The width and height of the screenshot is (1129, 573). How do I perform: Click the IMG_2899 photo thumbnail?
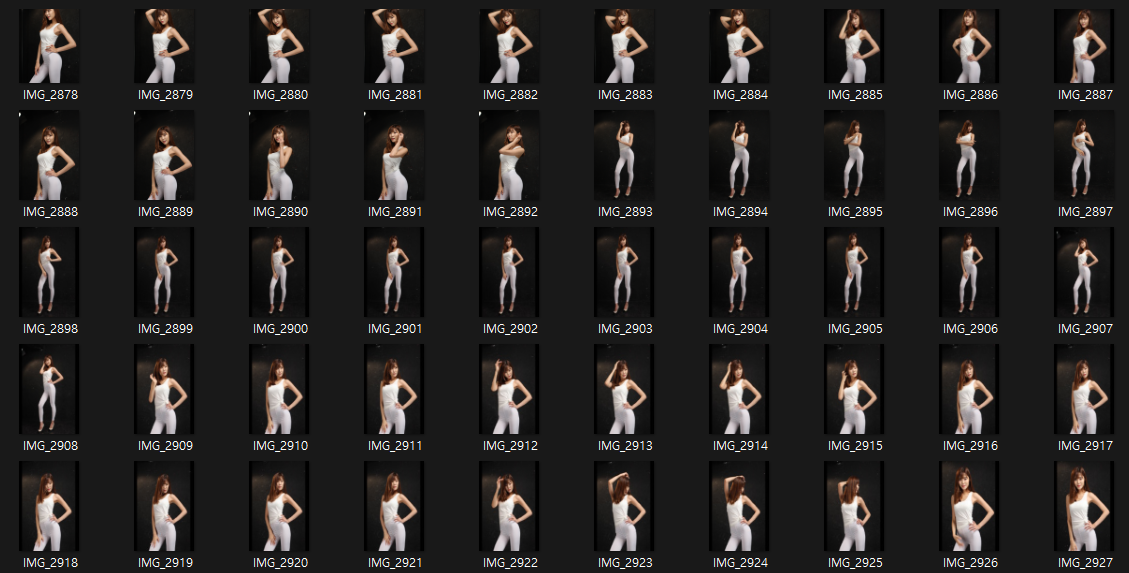pos(165,272)
